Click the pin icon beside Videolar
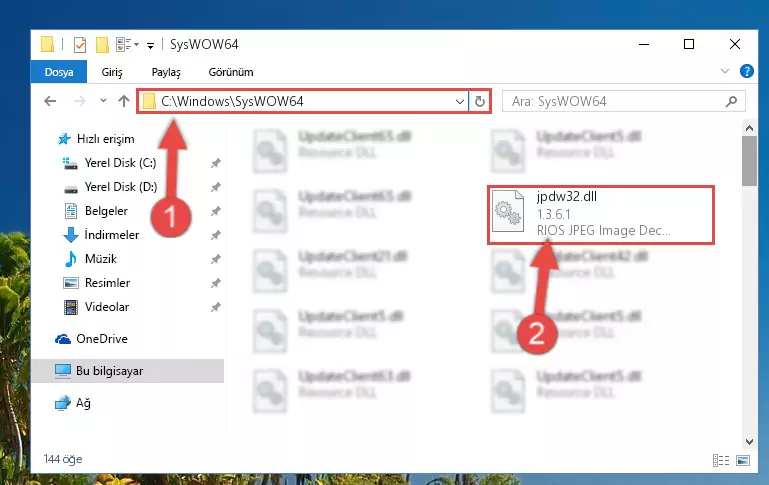 click(x=215, y=307)
